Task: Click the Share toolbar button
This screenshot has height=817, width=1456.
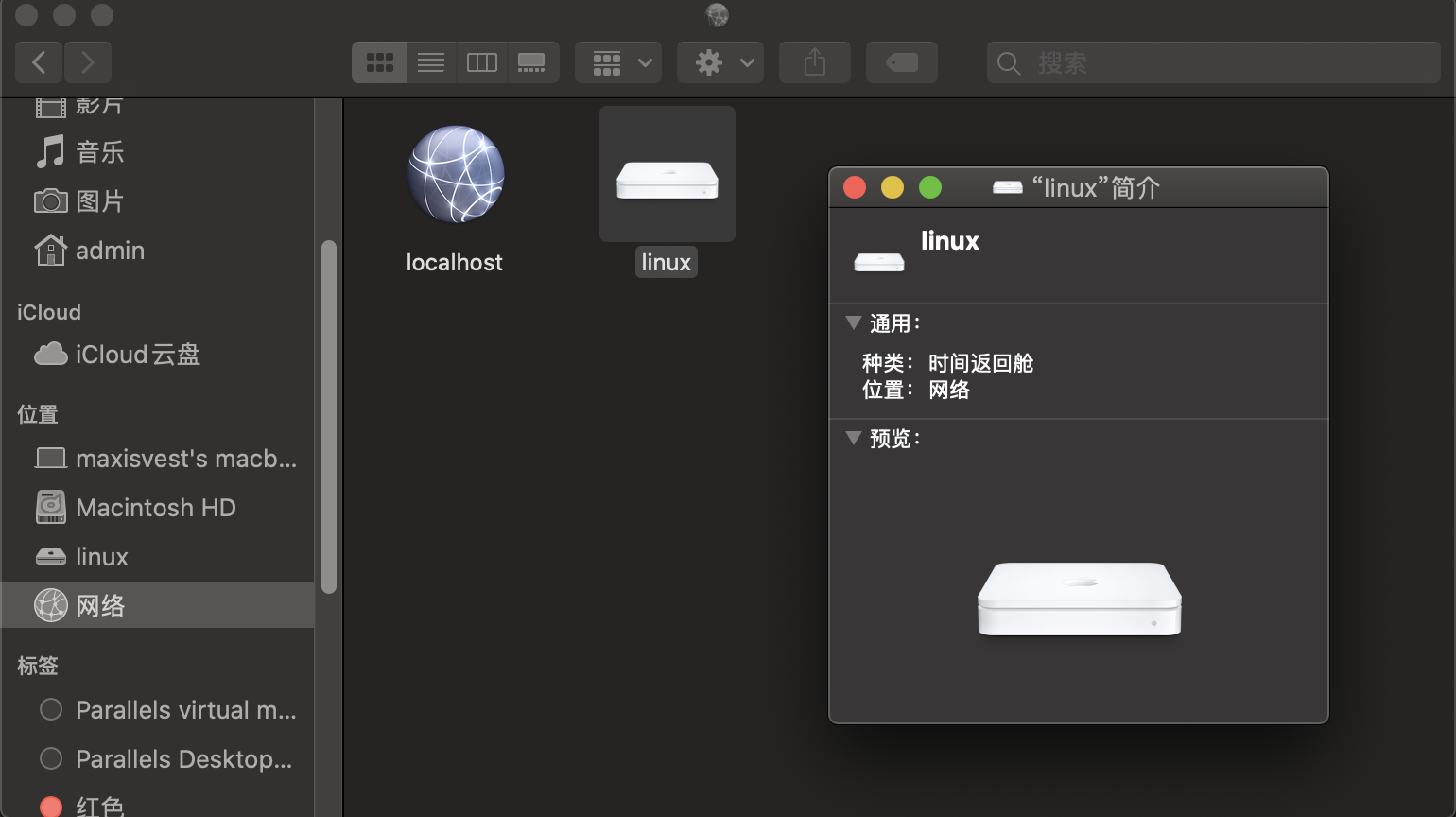Action: [x=814, y=62]
